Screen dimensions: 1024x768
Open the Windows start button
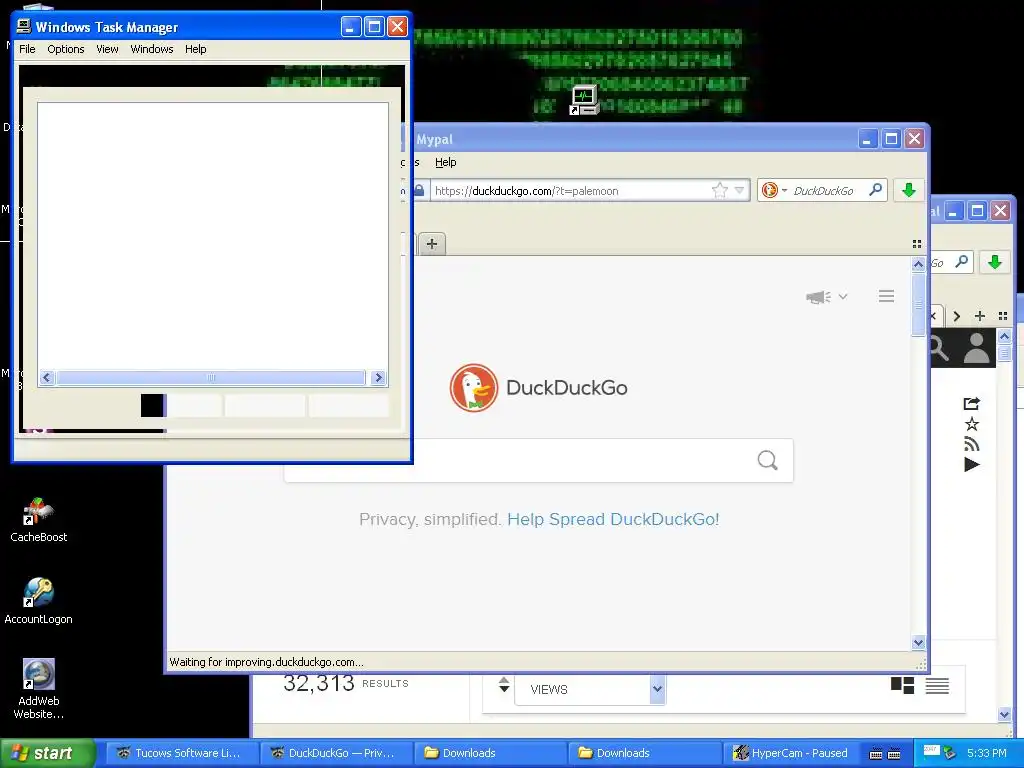pyautogui.click(x=47, y=753)
